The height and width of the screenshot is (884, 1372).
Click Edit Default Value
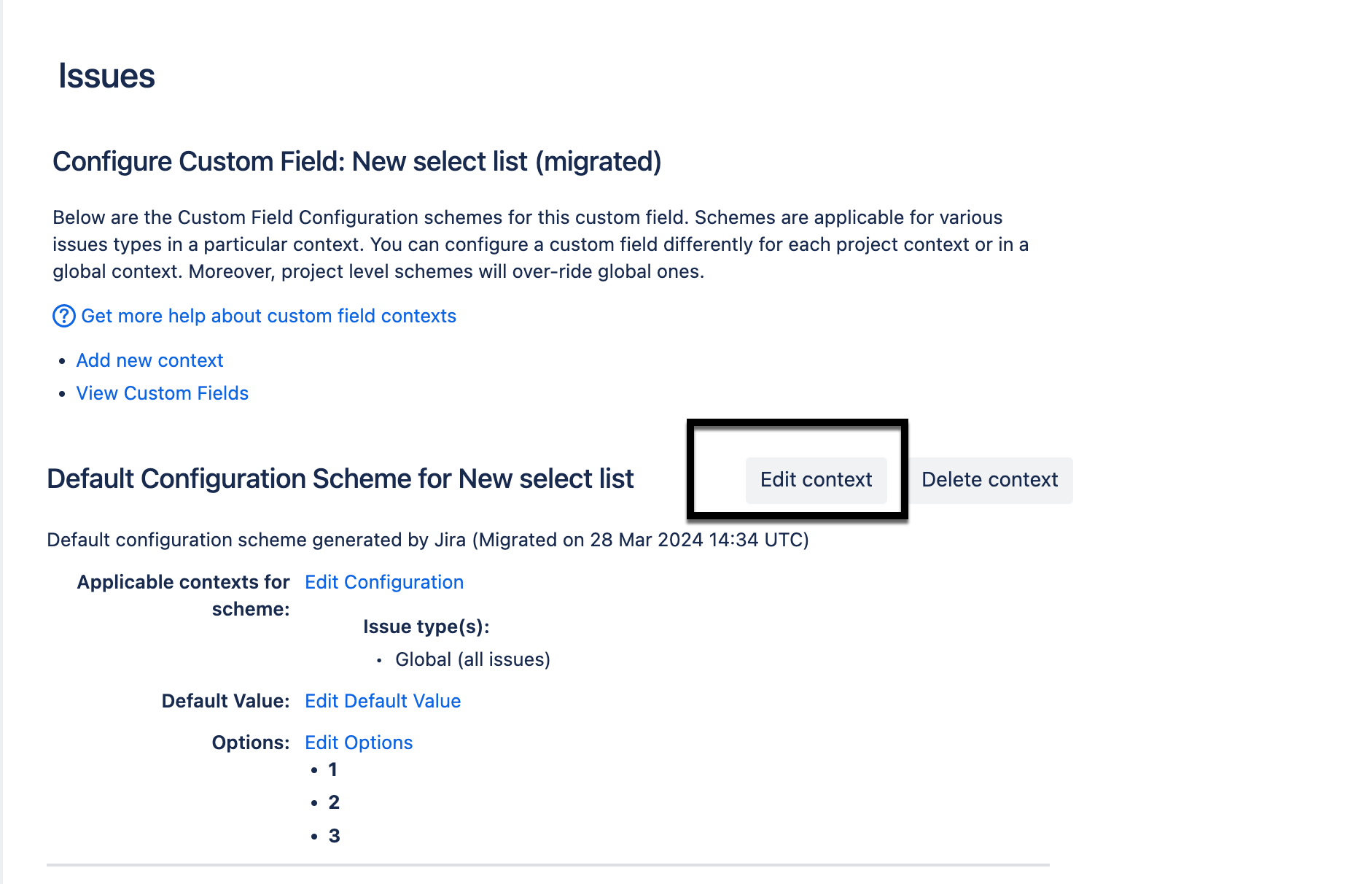tap(382, 701)
